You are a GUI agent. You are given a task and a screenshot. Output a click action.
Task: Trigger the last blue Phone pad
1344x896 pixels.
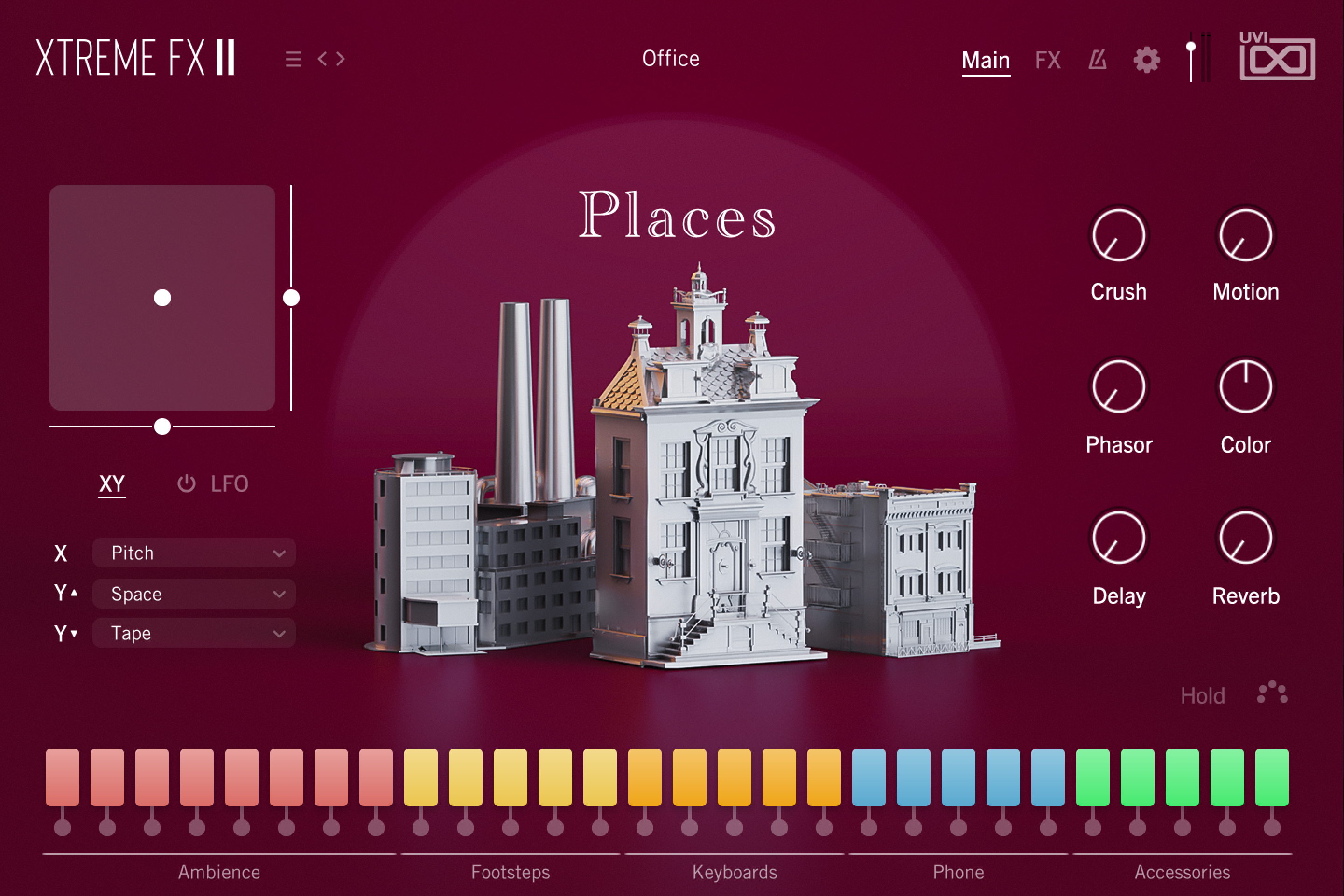1048,777
